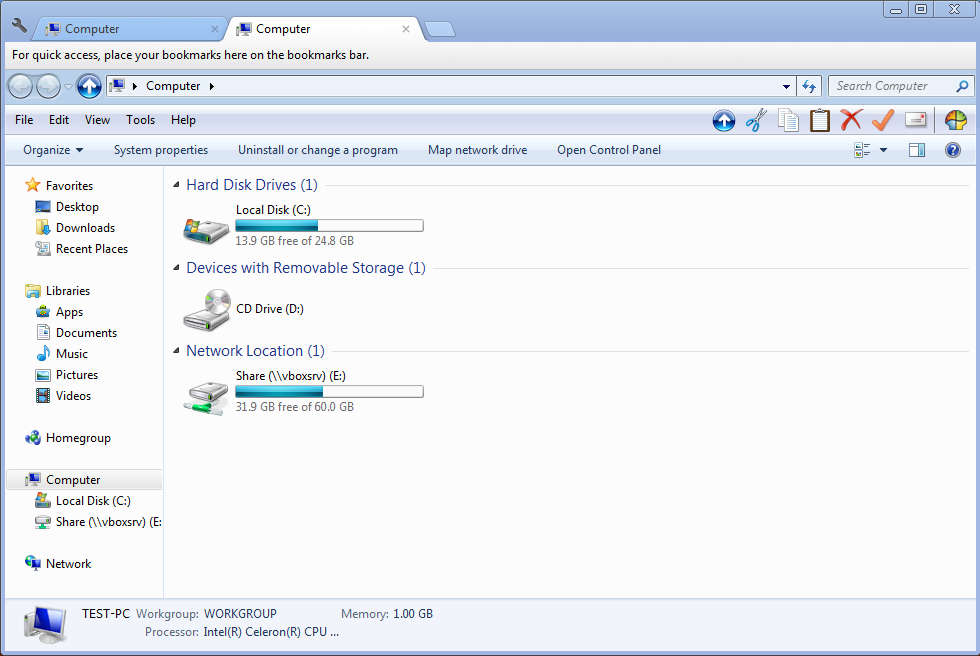Select the Local Disk (C:) drive icon

tap(206, 231)
